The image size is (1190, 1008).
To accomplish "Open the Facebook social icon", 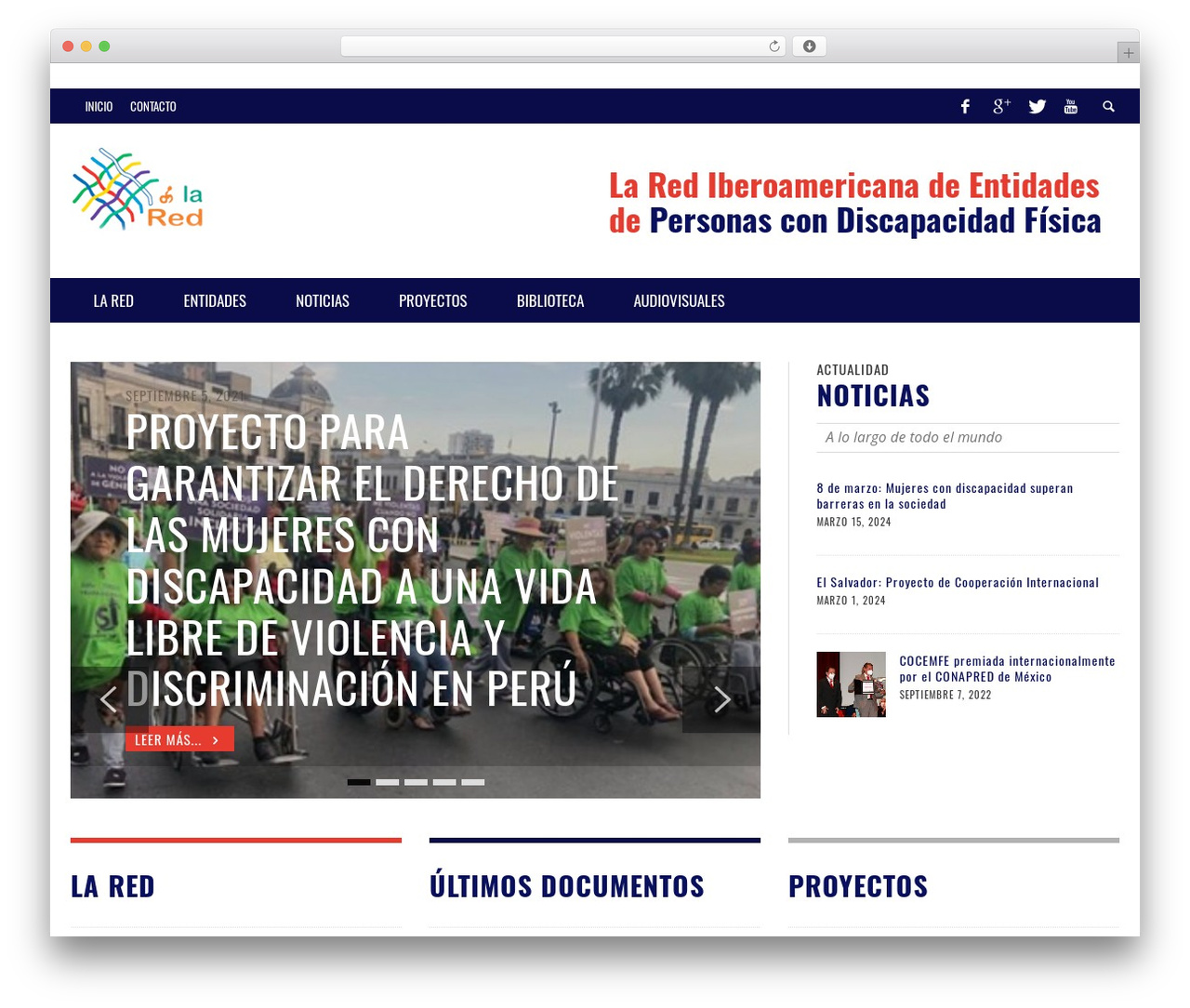I will pos(965,107).
